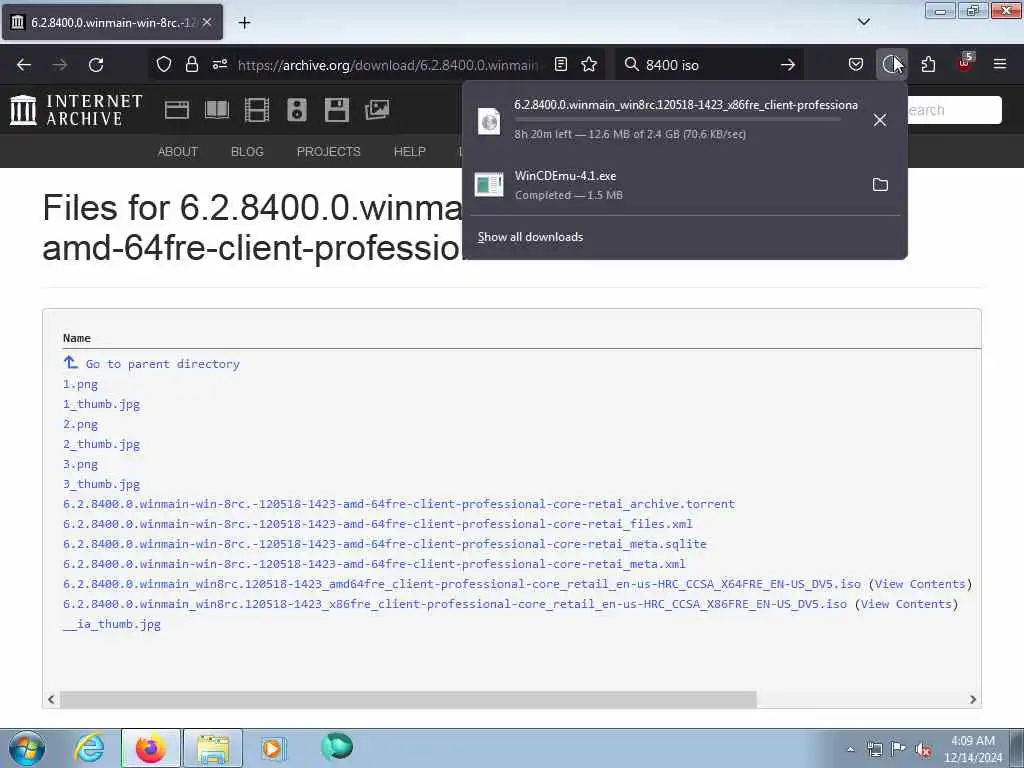Show WinCDEmu-4.1.exe in folder
The image size is (1024, 768).
coord(880,185)
